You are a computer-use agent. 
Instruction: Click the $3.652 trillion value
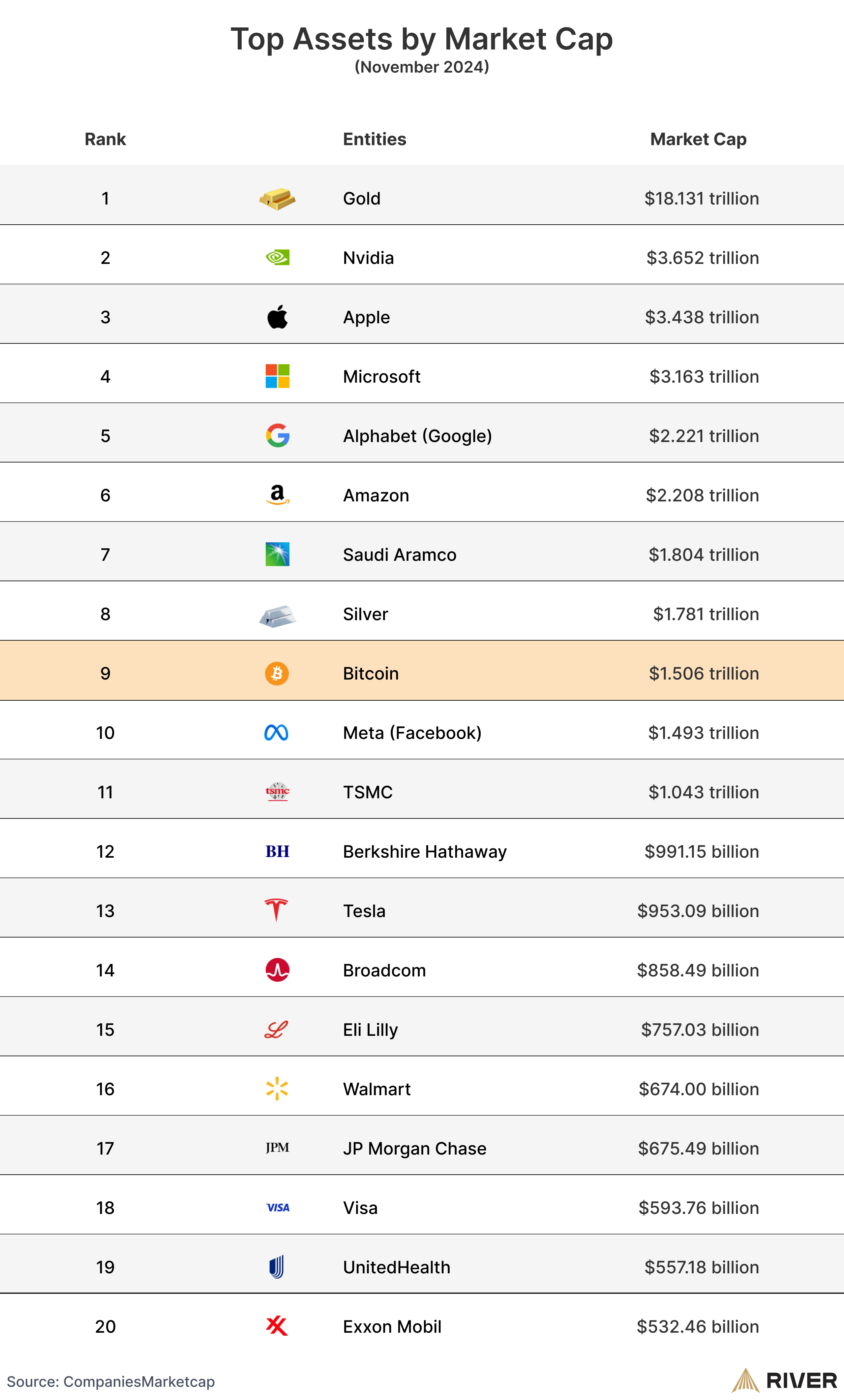pyautogui.click(x=703, y=257)
